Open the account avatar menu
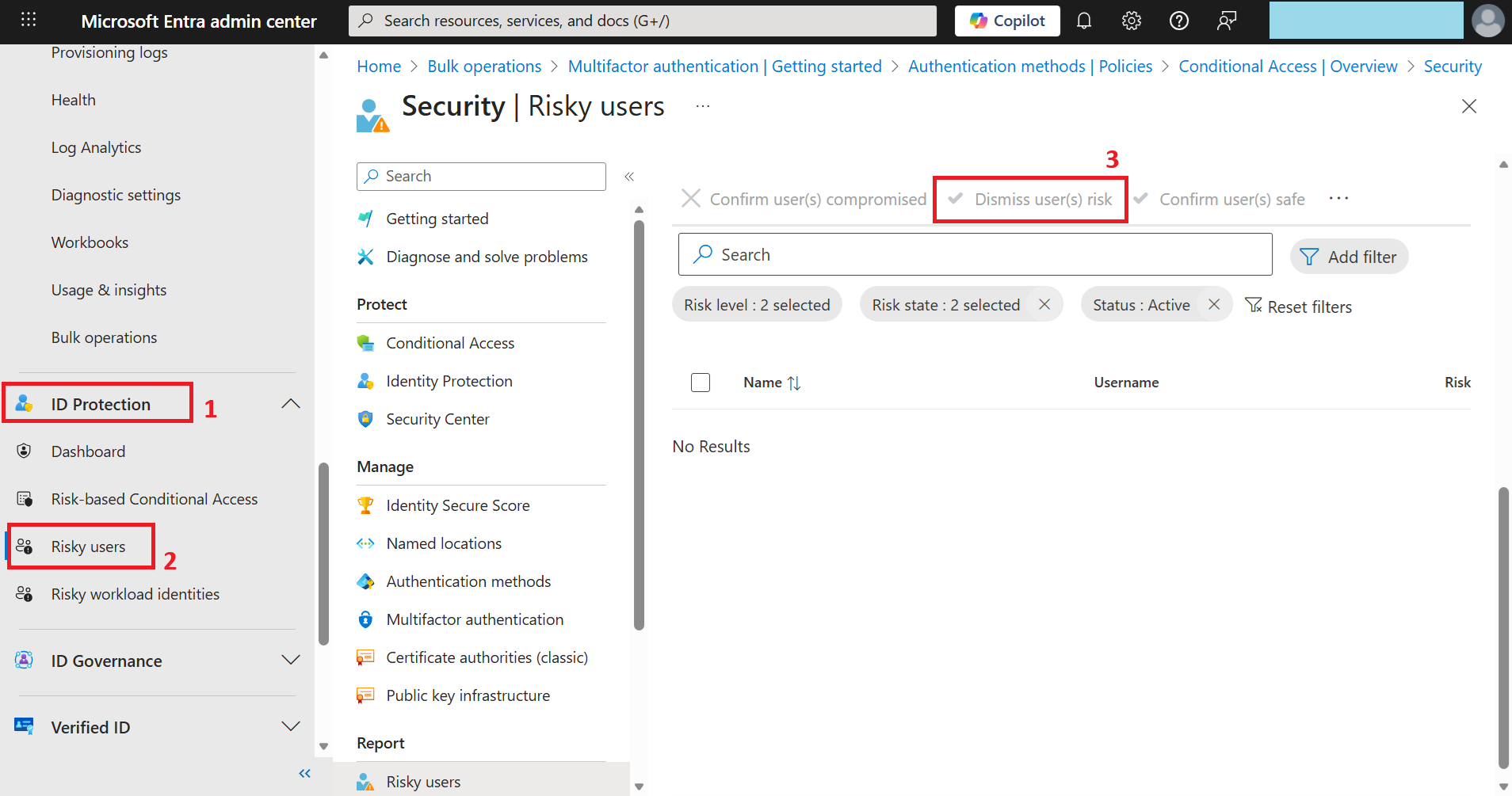Screen dimensions: 1512x796 (1487, 21)
